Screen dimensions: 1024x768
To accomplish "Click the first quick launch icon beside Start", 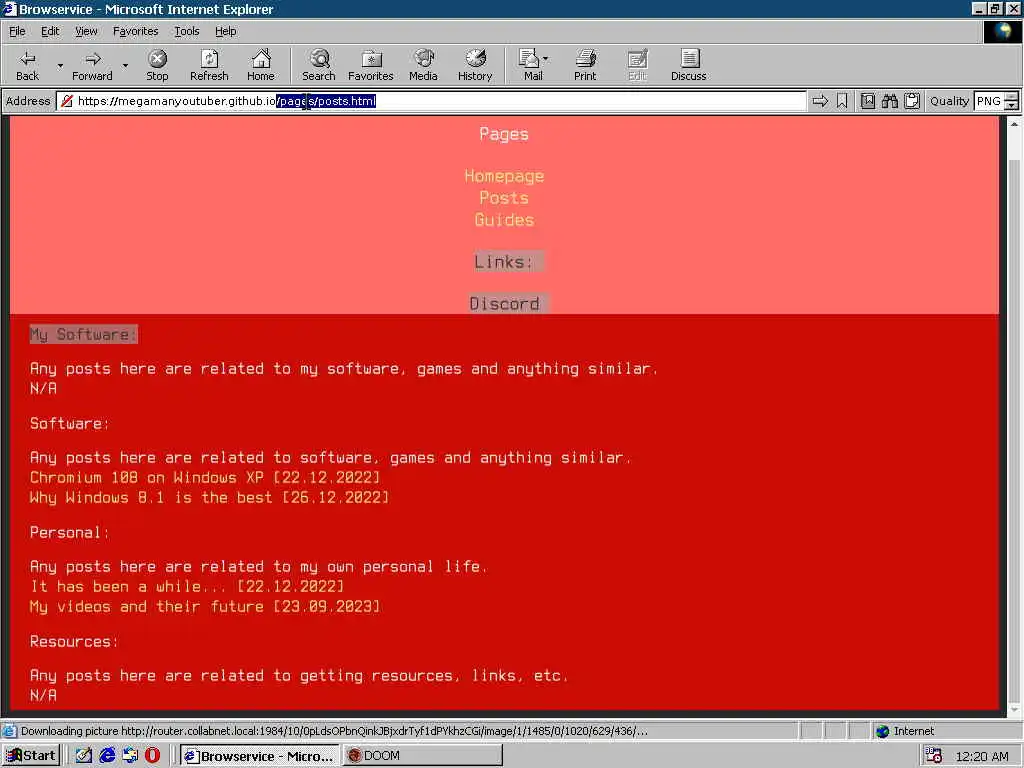I will pyautogui.click(x=84, y=756).
